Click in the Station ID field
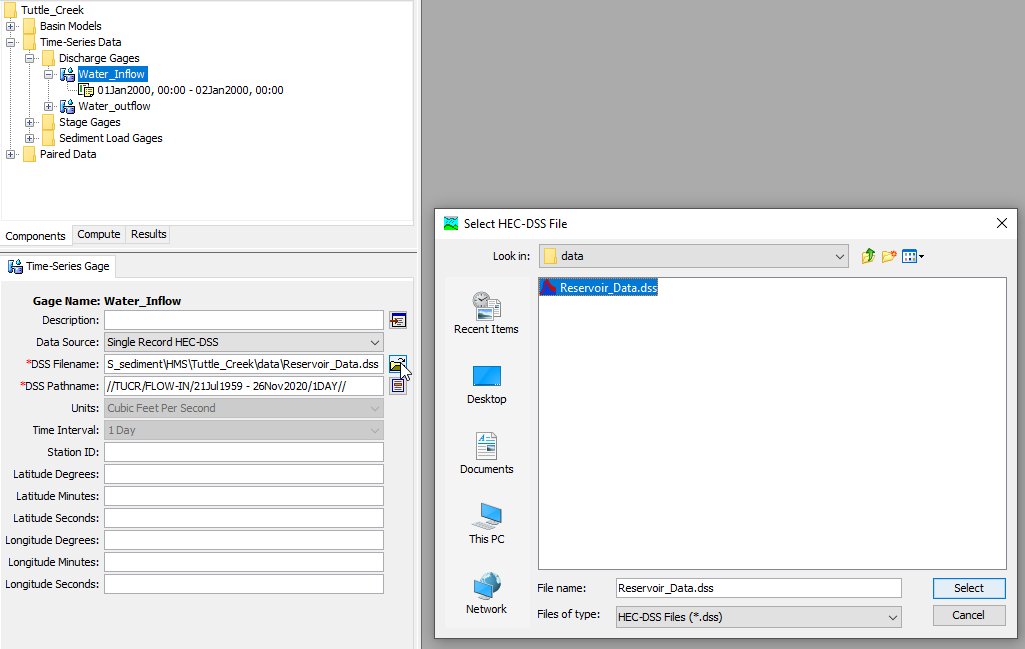The width and height of the screenshot is (1025, 649). (x=244, y=452)
